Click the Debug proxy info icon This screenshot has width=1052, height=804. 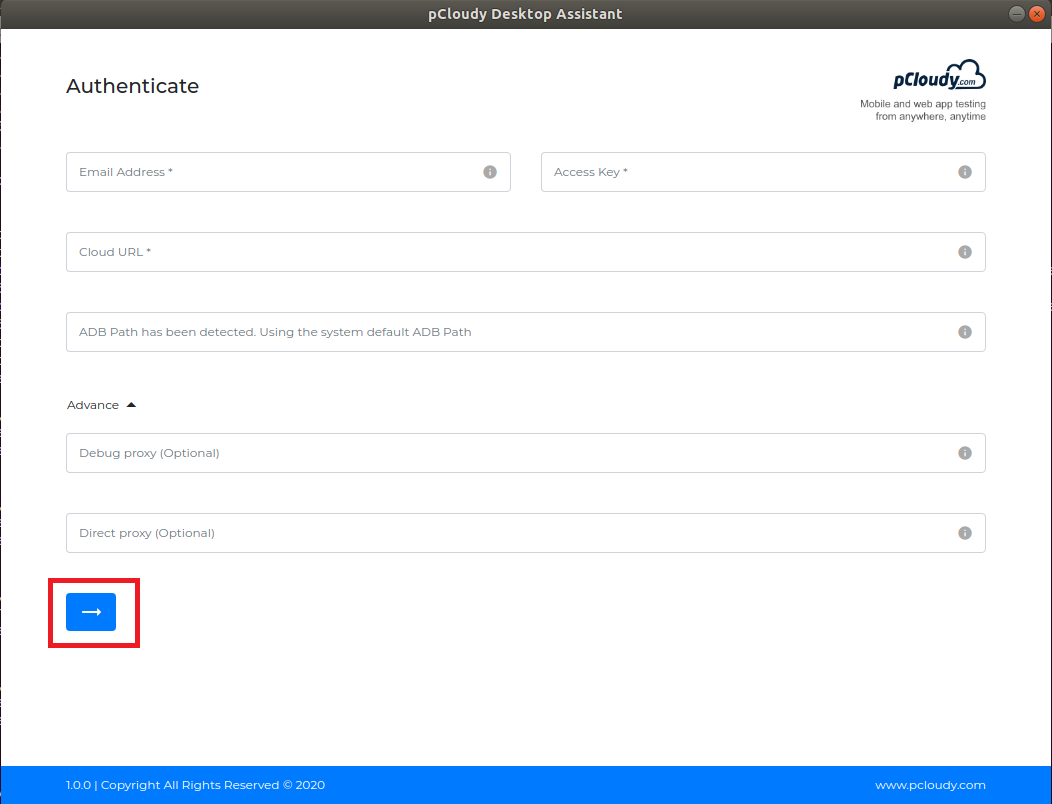pyautogui.click(x=965, y=453)
